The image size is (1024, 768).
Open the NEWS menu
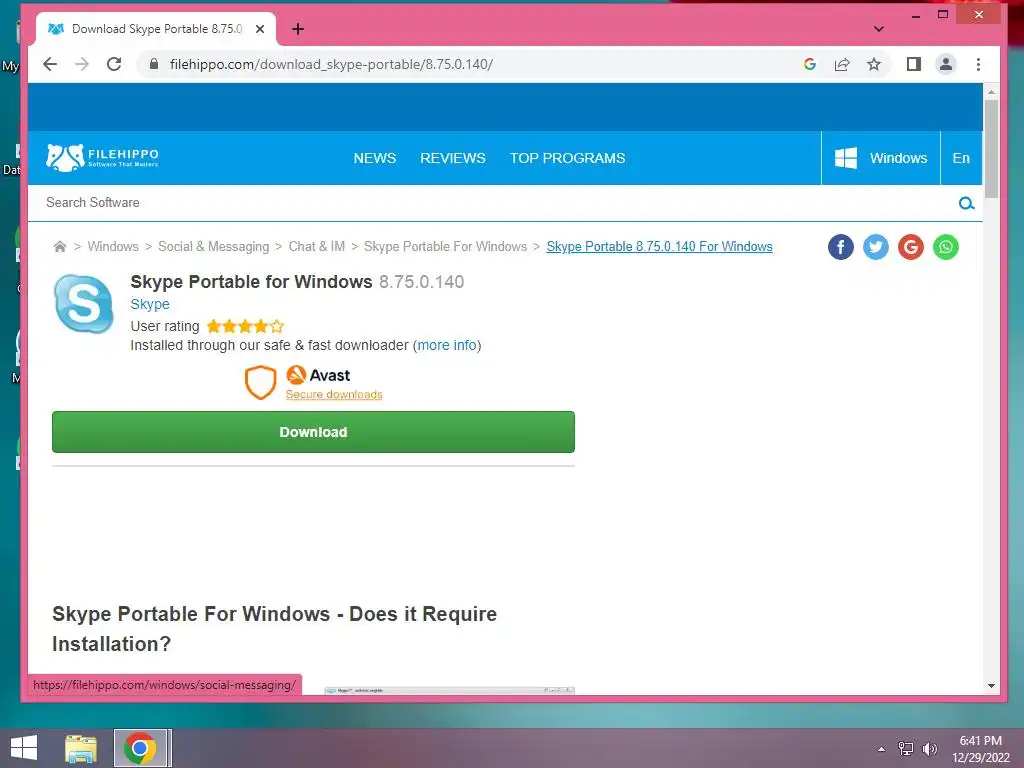[375, 158]
